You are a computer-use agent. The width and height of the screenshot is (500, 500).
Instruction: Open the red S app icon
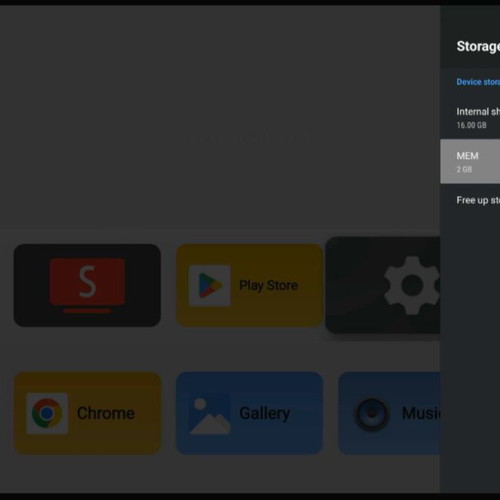(87, 282)
